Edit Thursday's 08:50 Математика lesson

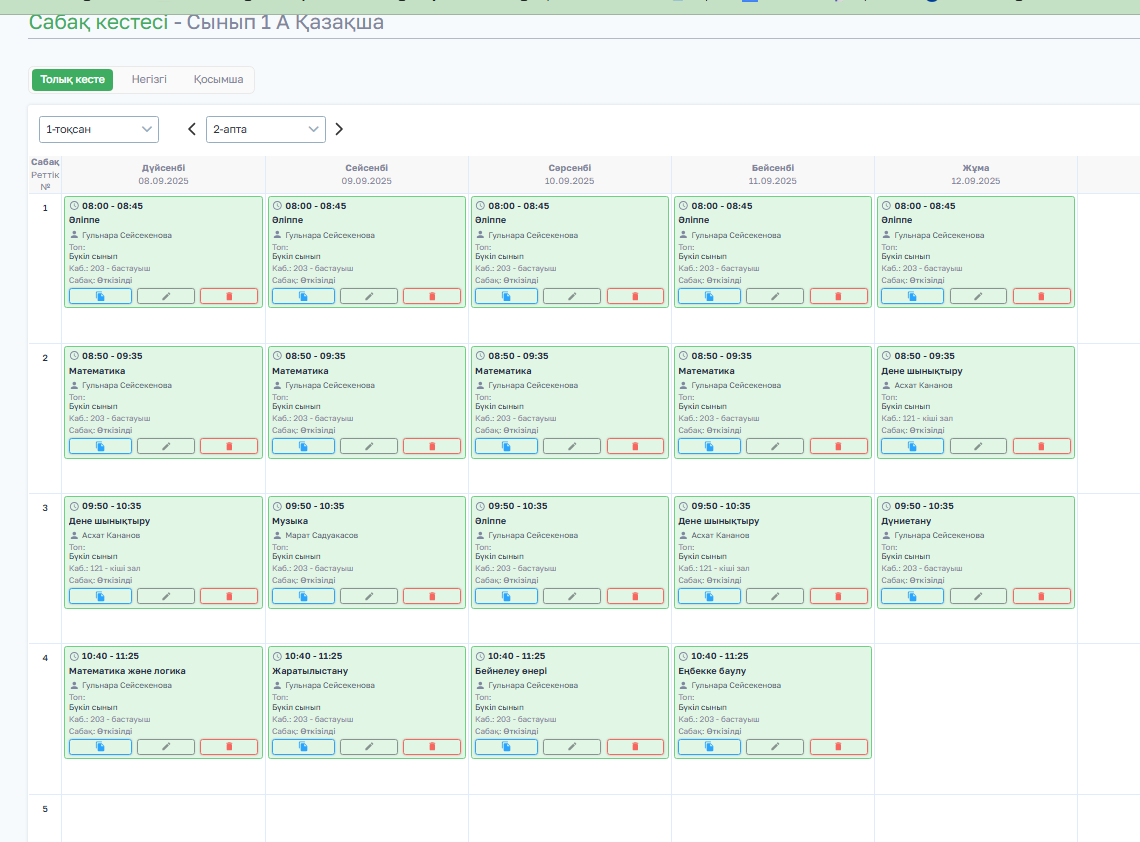tap(775, 446)
